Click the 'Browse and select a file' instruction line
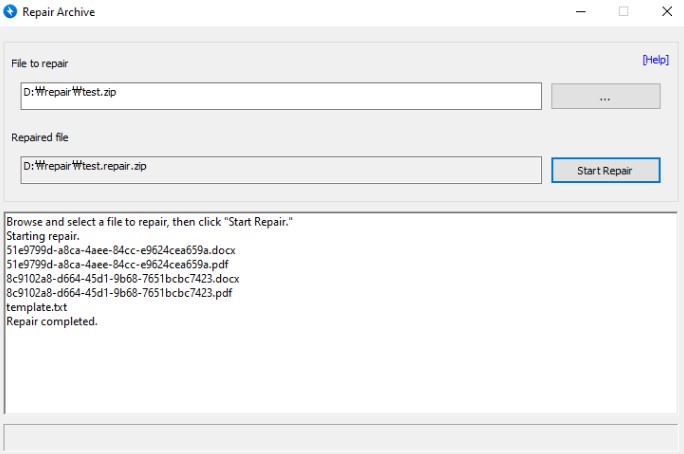Screen dimensions: 684x454 (x=149, y=222)
